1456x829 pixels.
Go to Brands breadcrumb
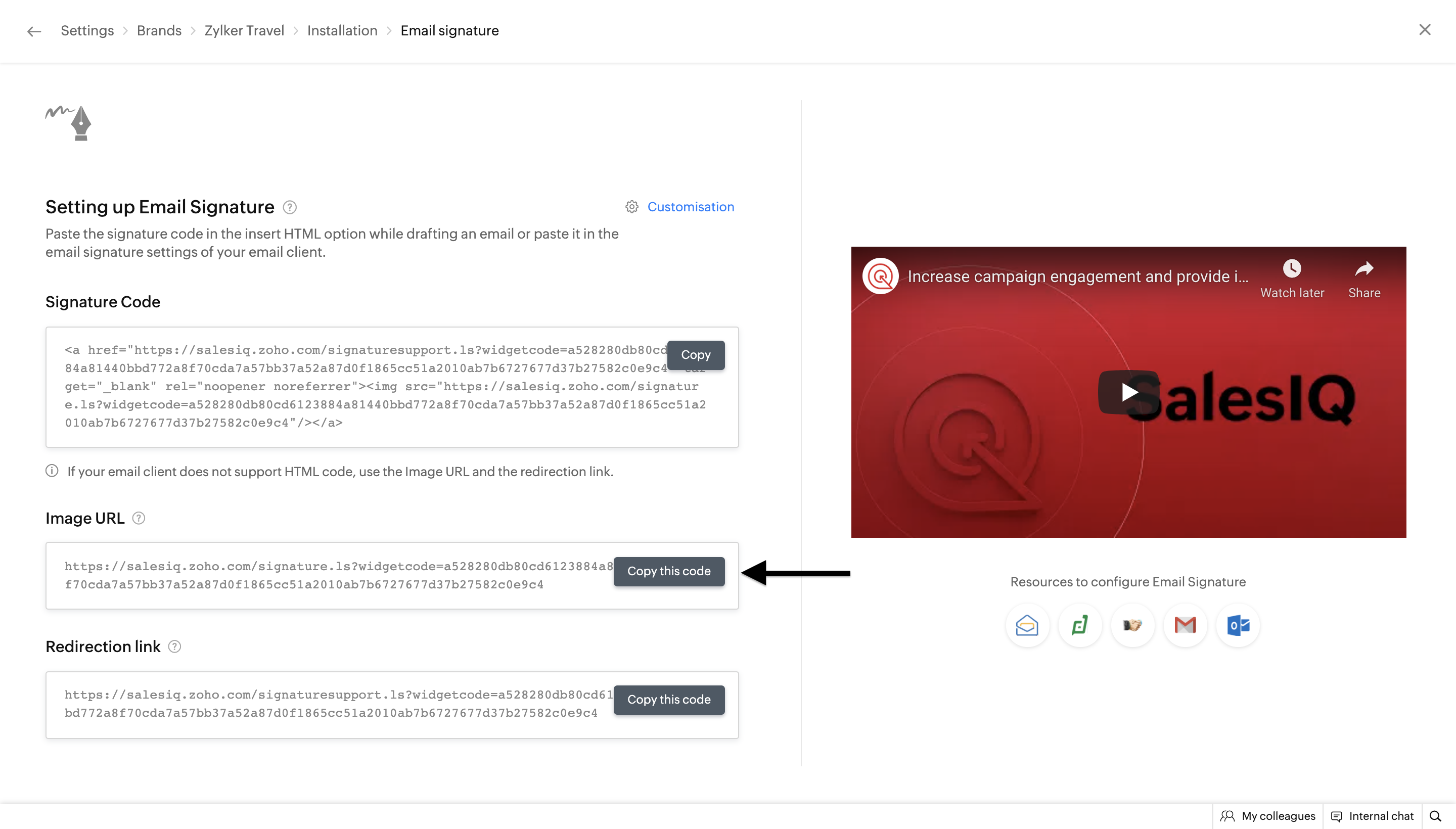point(159,31)
